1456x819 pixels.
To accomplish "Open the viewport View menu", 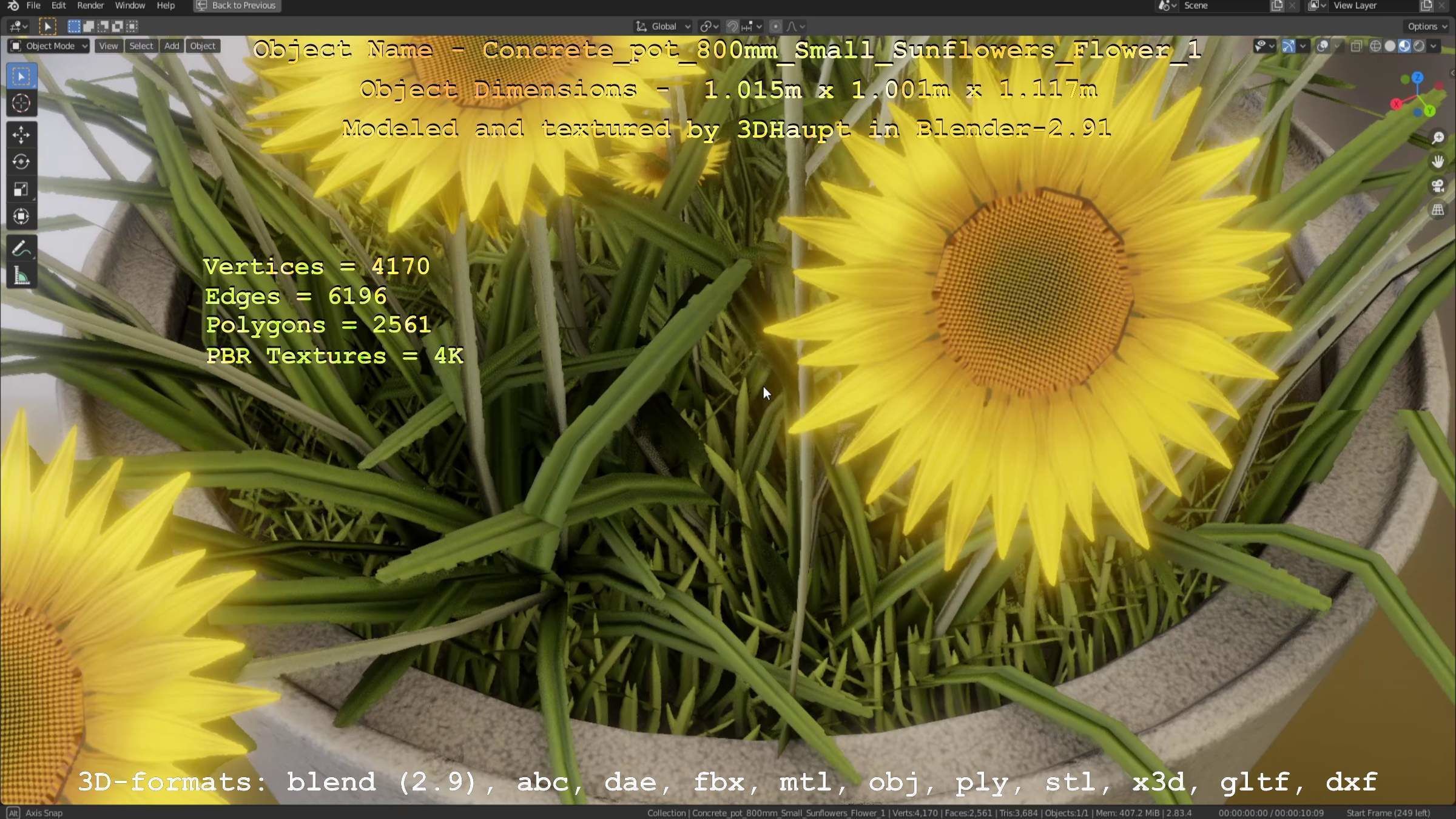I will [x=109, y=46].
